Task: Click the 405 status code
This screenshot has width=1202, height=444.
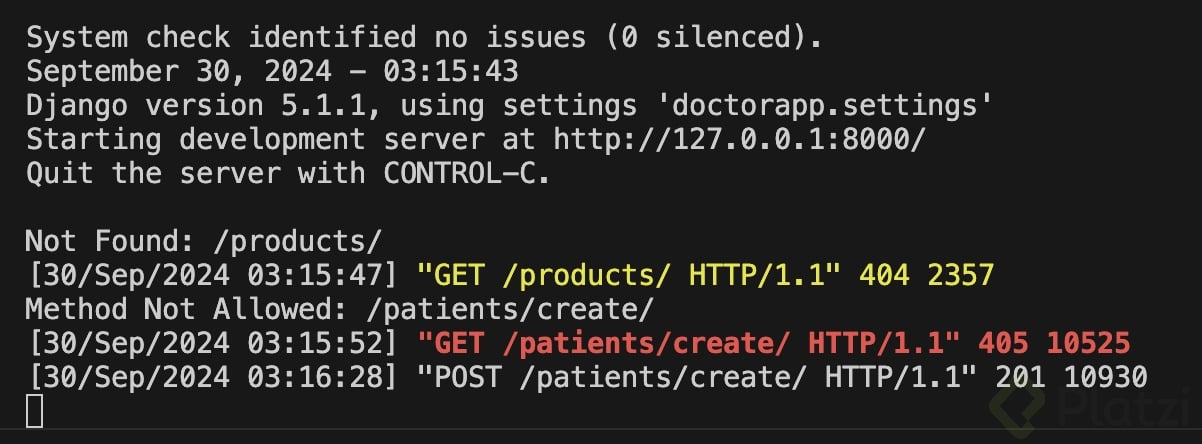Action: [1011, 342]
